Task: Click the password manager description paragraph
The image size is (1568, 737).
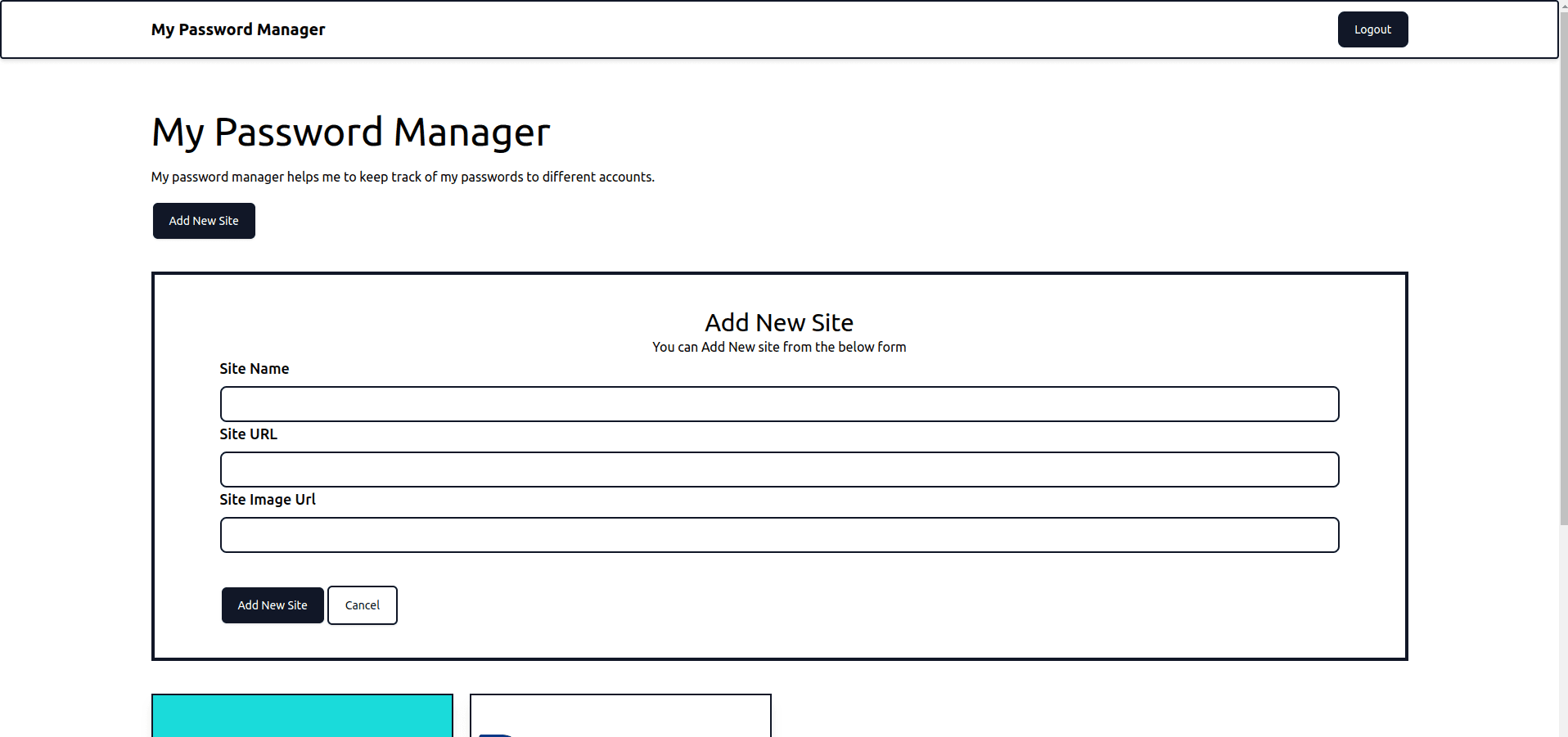Action: pos(402,177)
